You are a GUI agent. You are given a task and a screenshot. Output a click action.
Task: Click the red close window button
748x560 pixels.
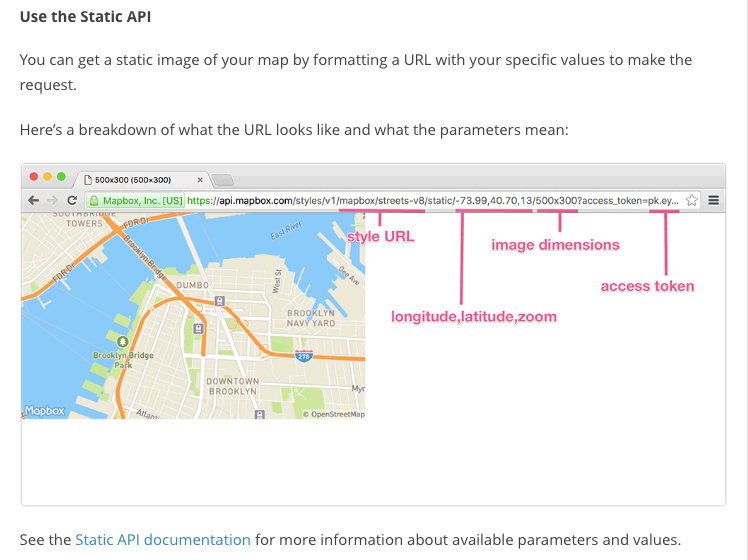tap(33, 176)
